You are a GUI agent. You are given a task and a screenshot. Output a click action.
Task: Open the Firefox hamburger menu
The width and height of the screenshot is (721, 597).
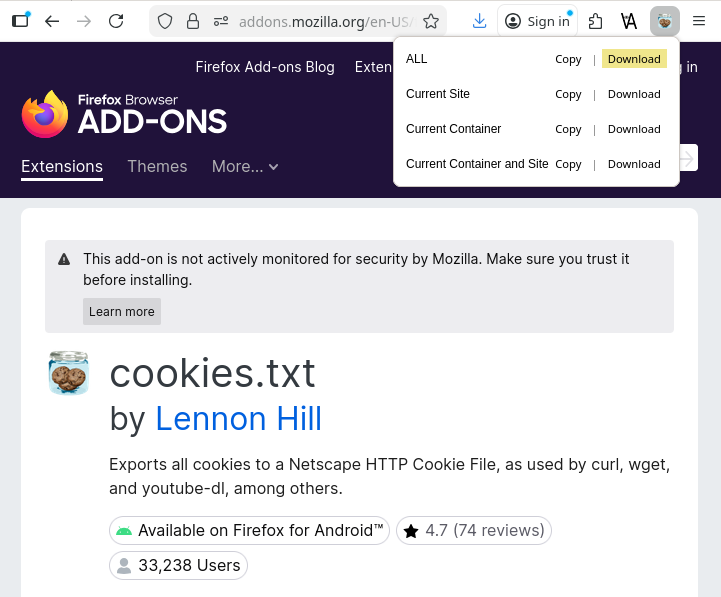[x=700, y=21]
